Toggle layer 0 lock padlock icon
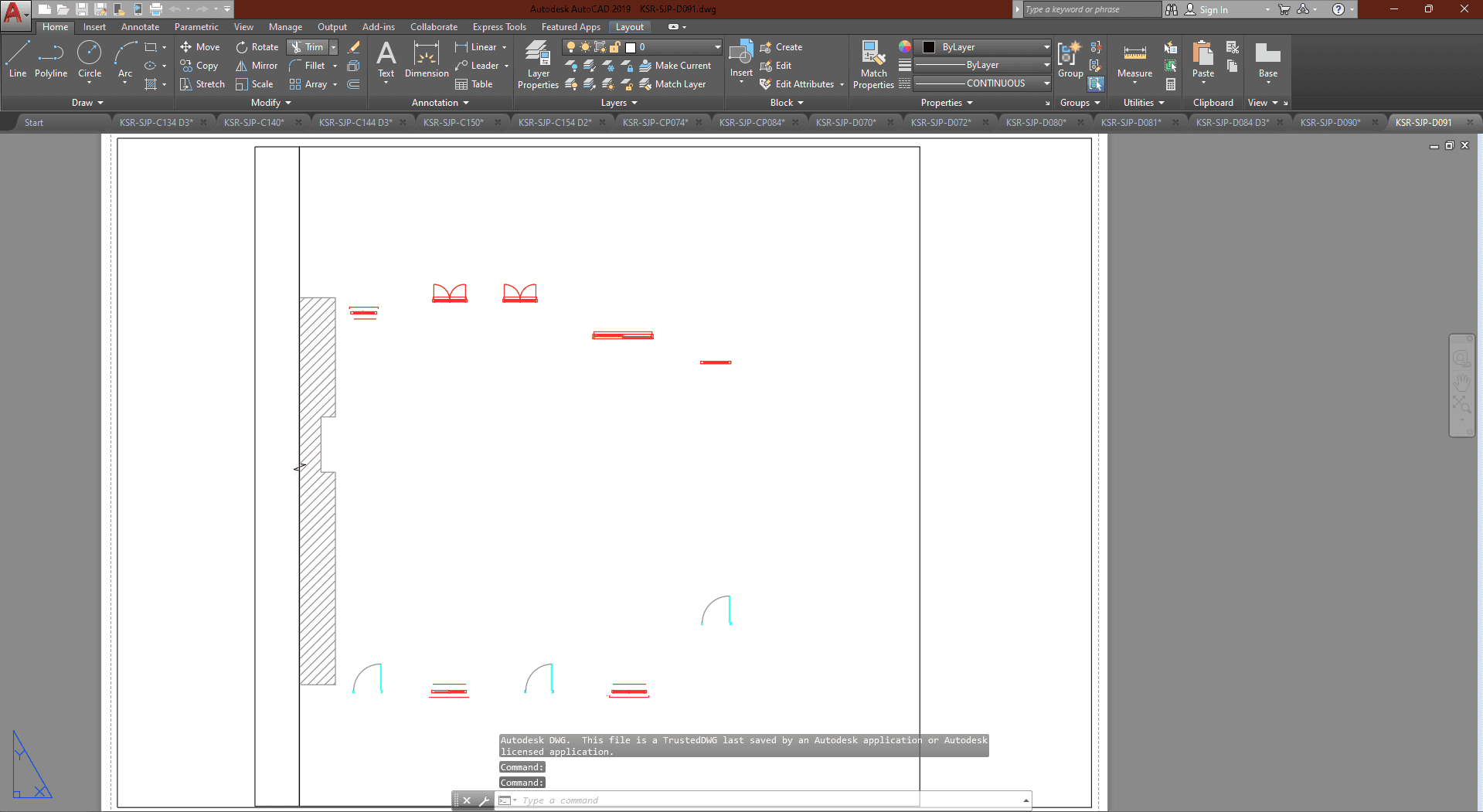The width and height of the screenshot is (1483, 812). pyautogui.click(x=615, y=47)
